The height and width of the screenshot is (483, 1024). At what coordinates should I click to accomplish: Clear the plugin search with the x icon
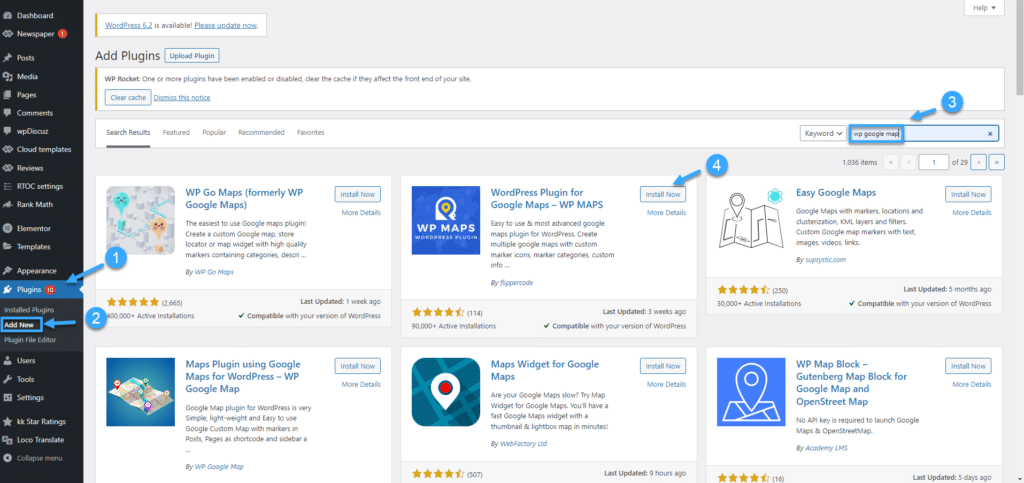pyautogui.click(x=989, y=133)
